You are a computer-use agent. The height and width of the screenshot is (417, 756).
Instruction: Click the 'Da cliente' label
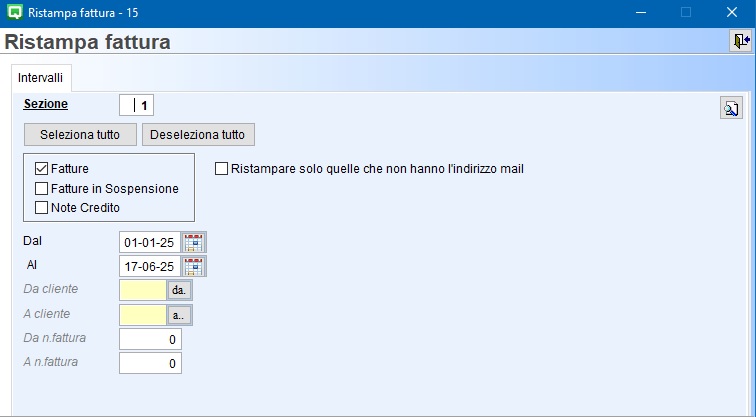pos(51,289)
